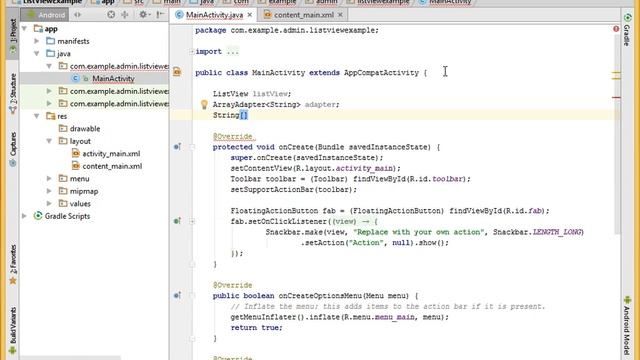Select activity_main.xml in the layout folder

[x=111, y=153]
